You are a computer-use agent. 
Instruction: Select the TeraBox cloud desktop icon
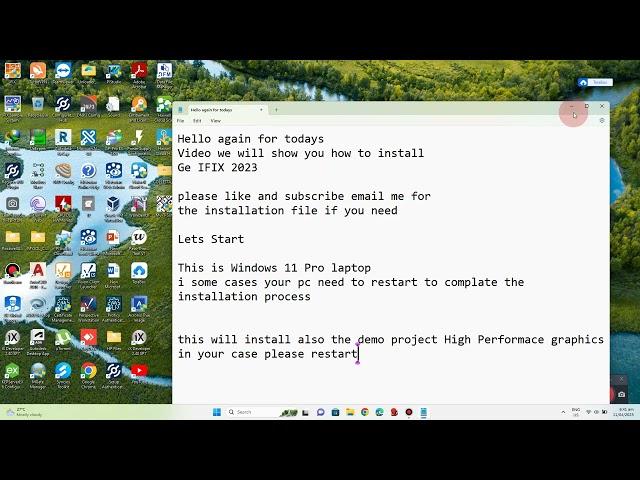point(139,273)
